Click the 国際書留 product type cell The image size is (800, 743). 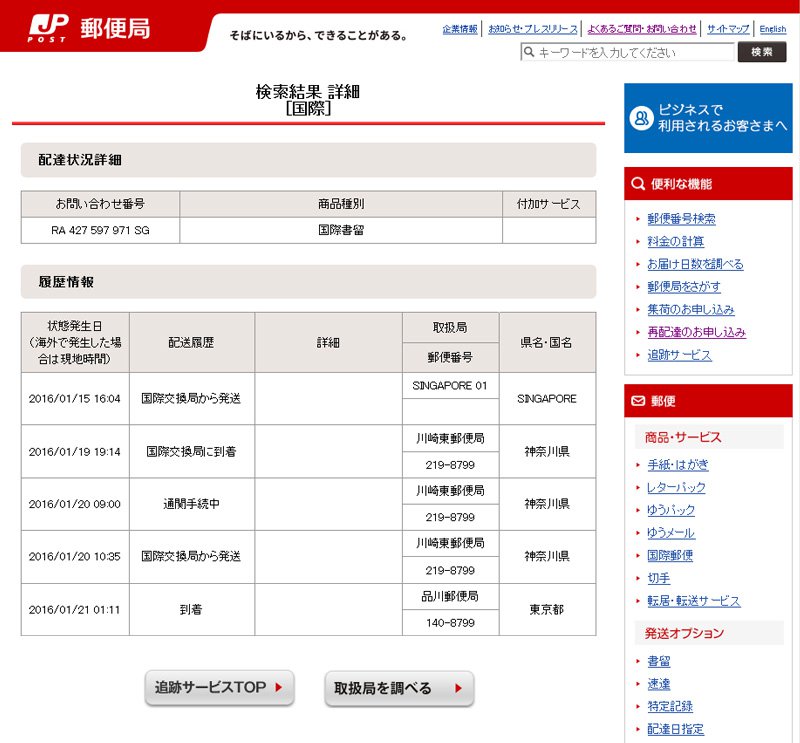tap(341, 230)
